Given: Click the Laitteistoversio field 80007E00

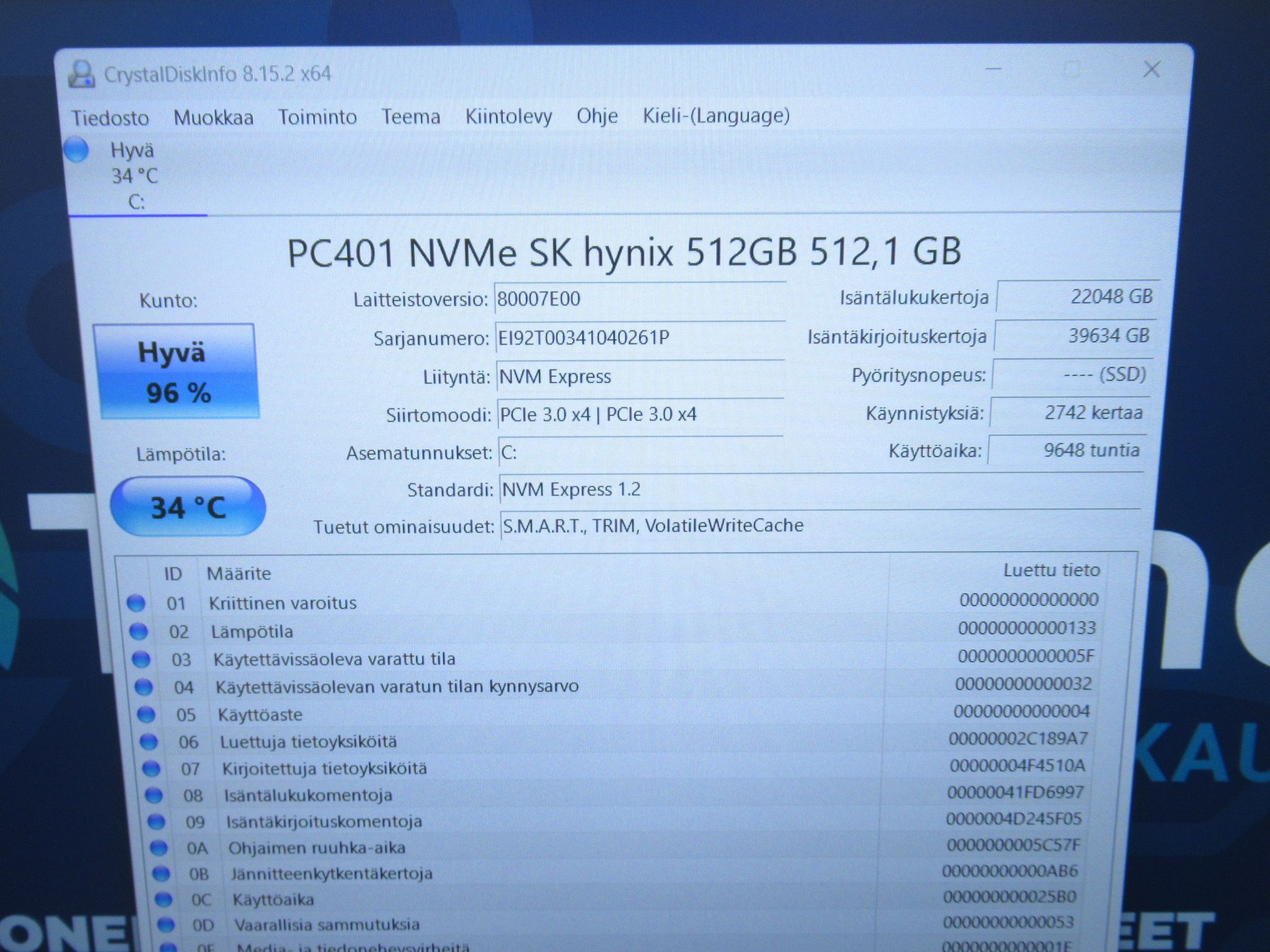Looking at the screenshot, I should pos(640,299).
